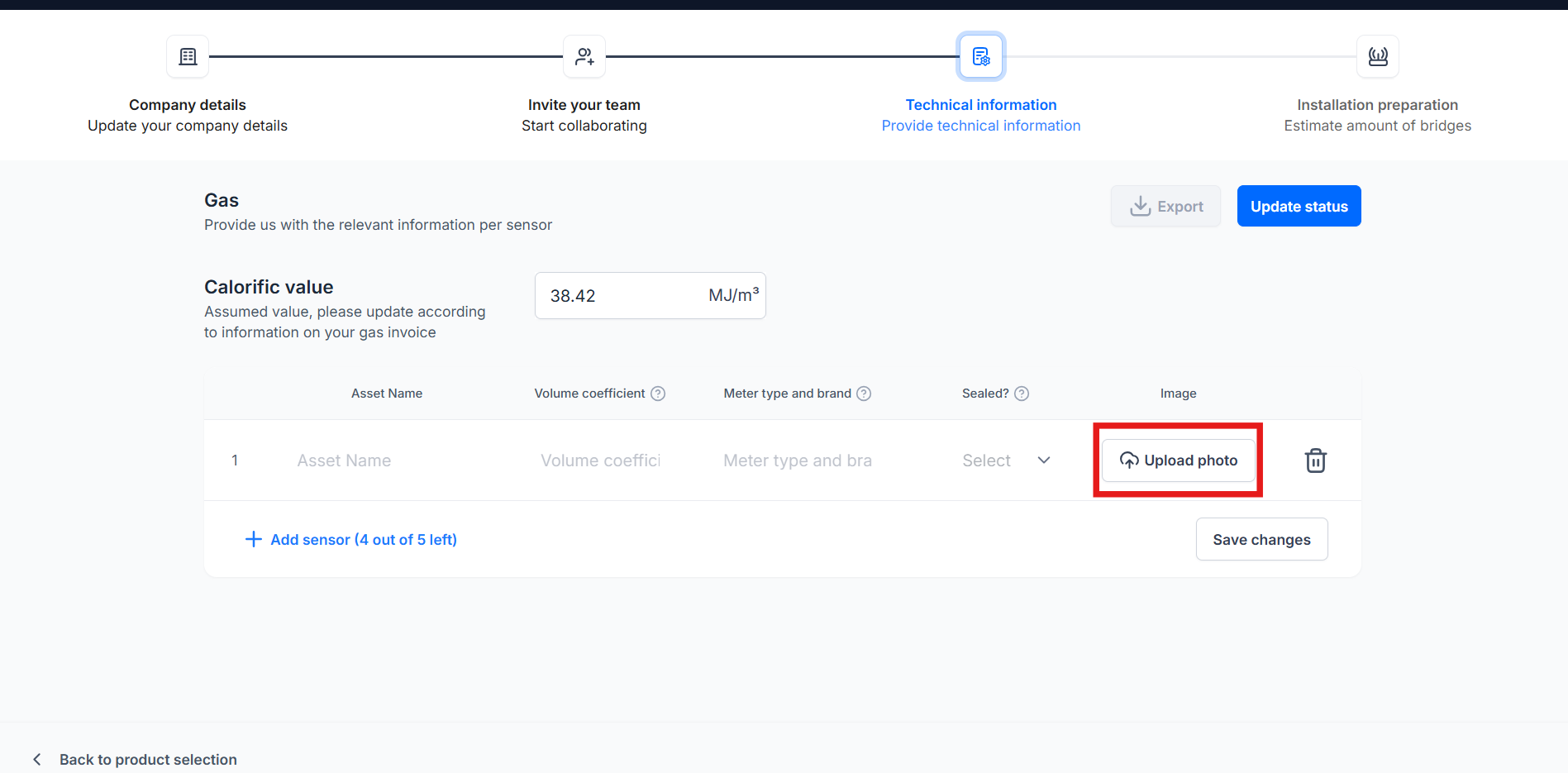Screen dimensions: 1568x773
Task: Show help for Meter type and brand
Action: (864, 394)
